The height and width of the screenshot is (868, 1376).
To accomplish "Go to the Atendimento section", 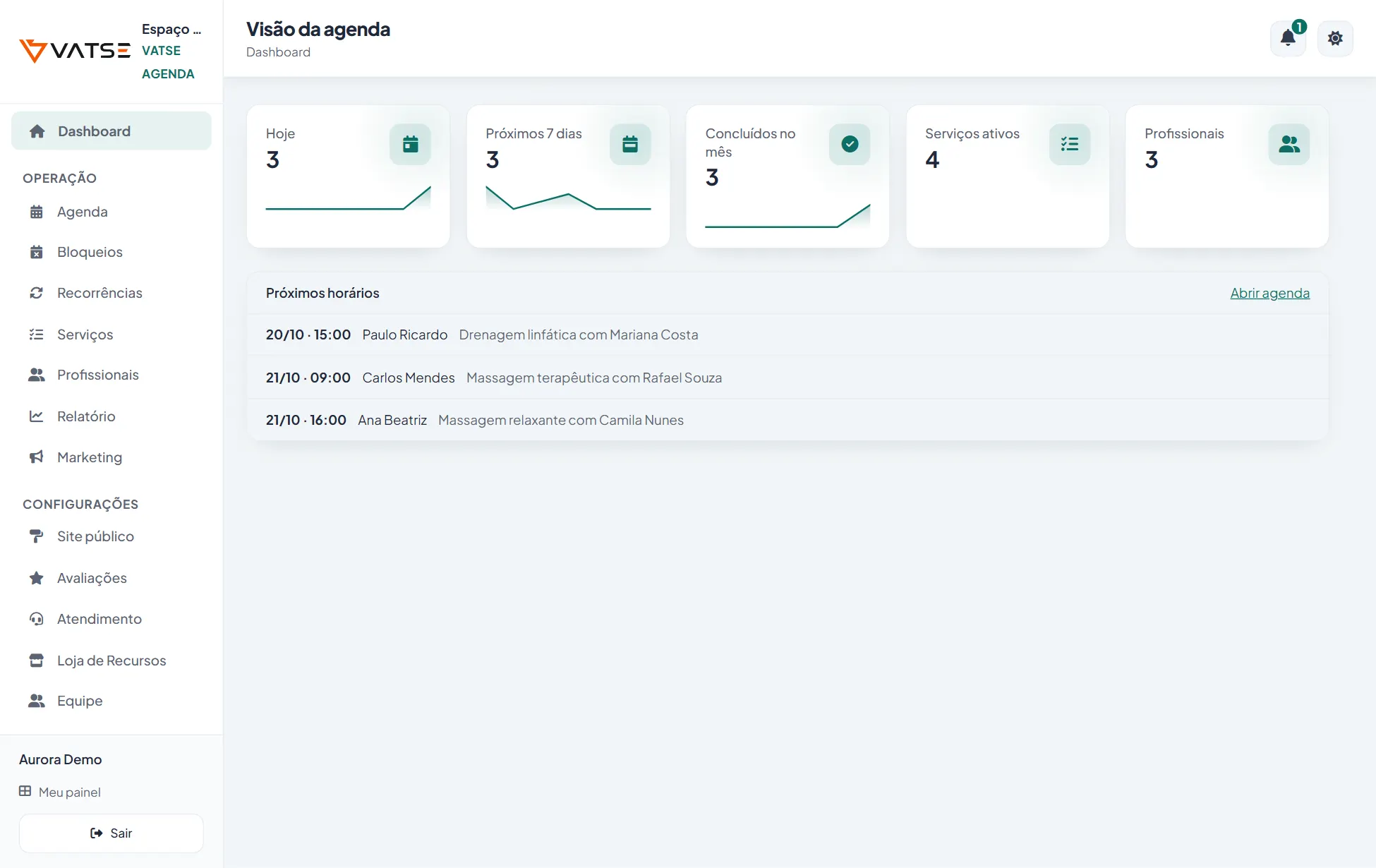I will coord(111,619).
